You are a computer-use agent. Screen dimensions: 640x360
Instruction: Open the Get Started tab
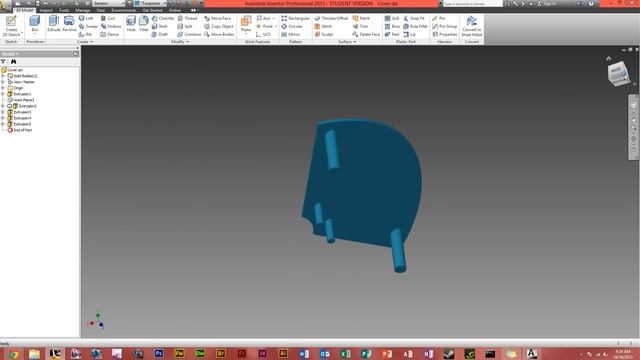coord(152,10)
